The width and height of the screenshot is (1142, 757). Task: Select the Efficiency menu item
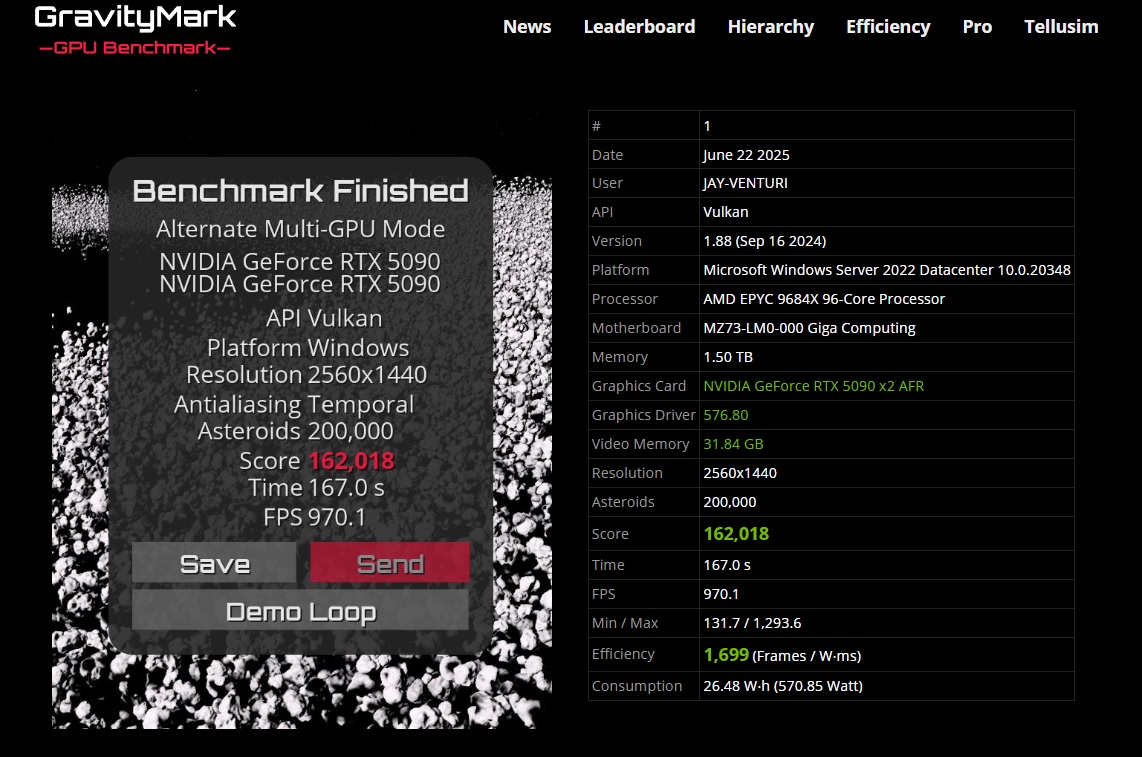[x=888, y=27]
